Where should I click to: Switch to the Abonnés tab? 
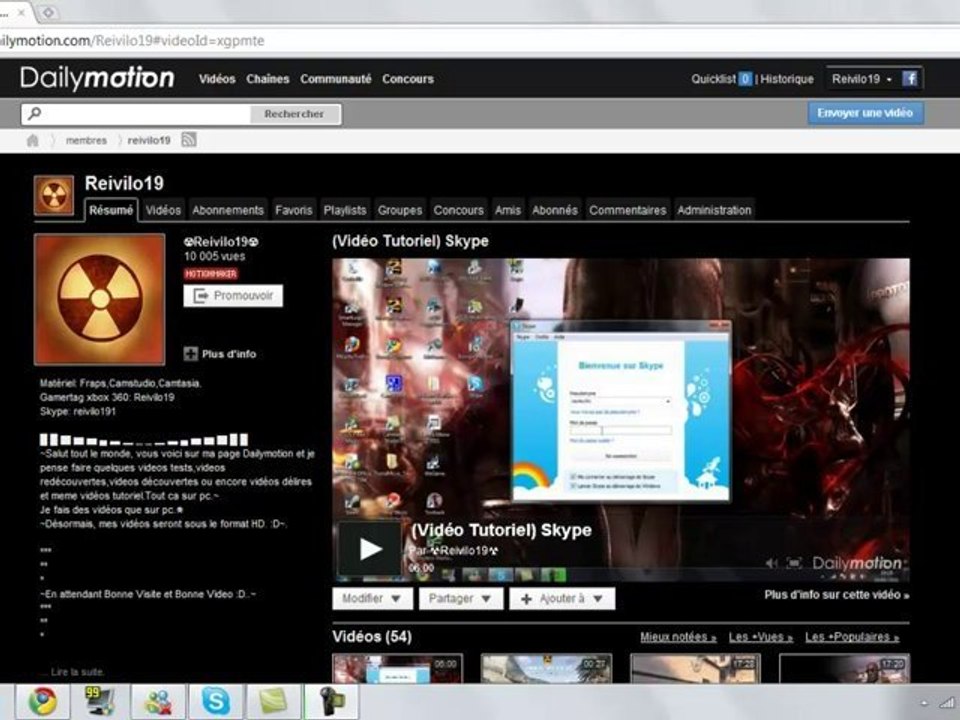coord(555,210)
